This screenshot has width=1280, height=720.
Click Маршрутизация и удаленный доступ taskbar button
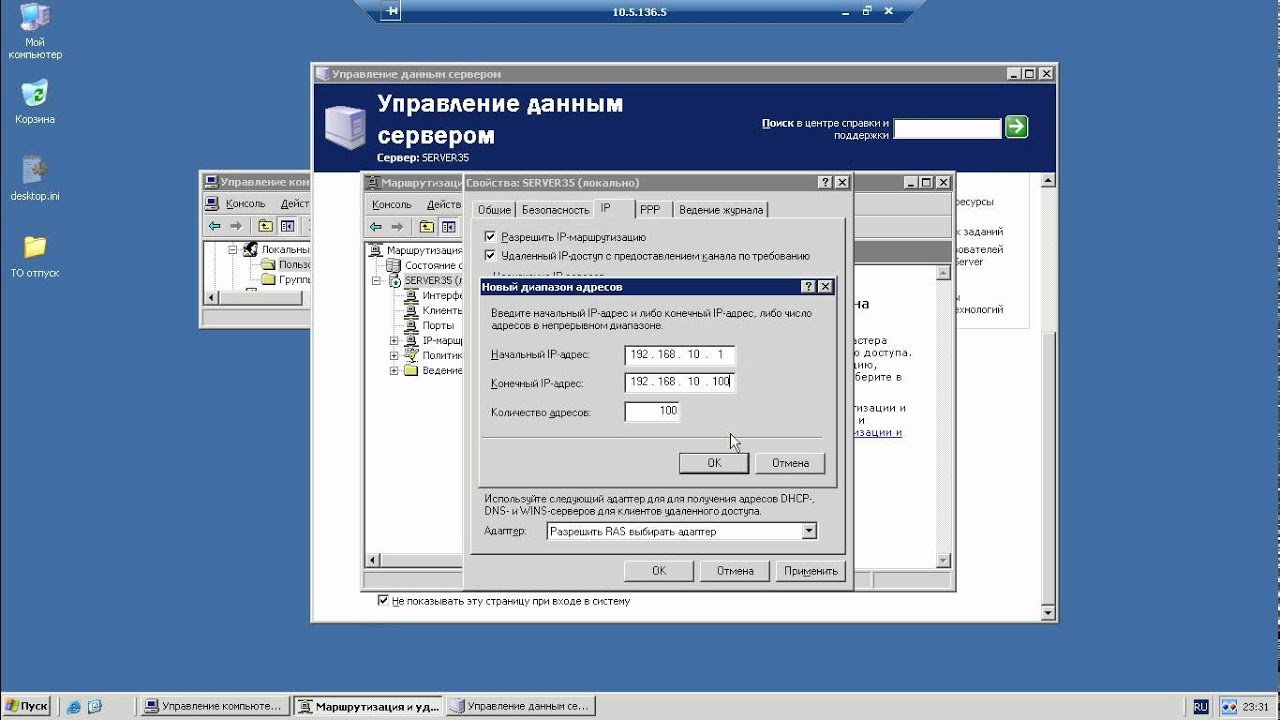367,706
